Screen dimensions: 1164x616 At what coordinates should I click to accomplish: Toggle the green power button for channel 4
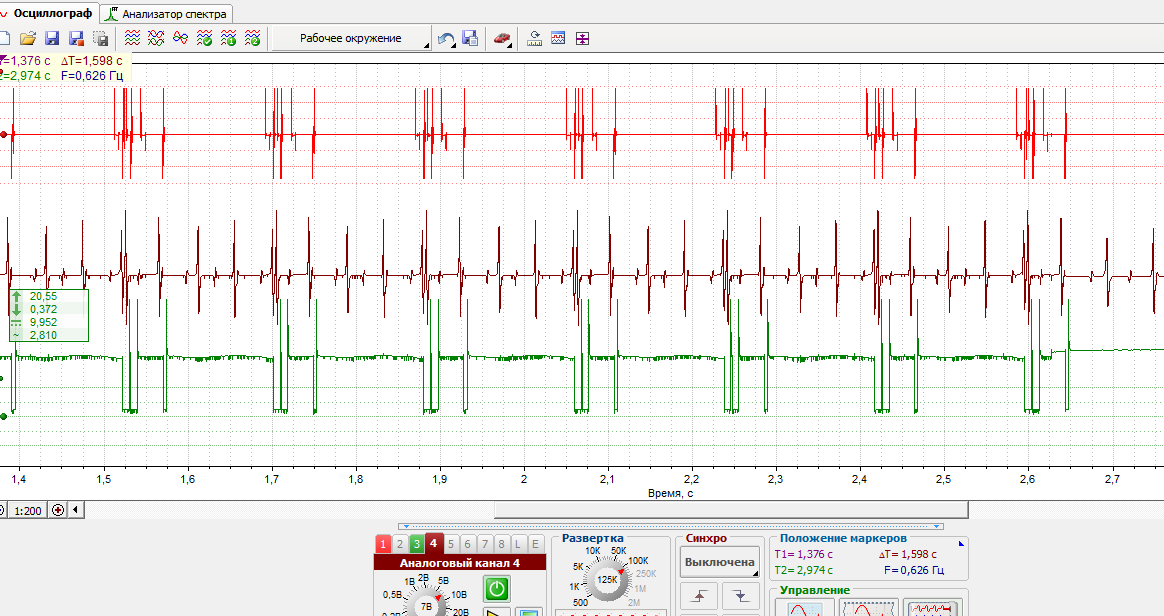tap(497, 589)
